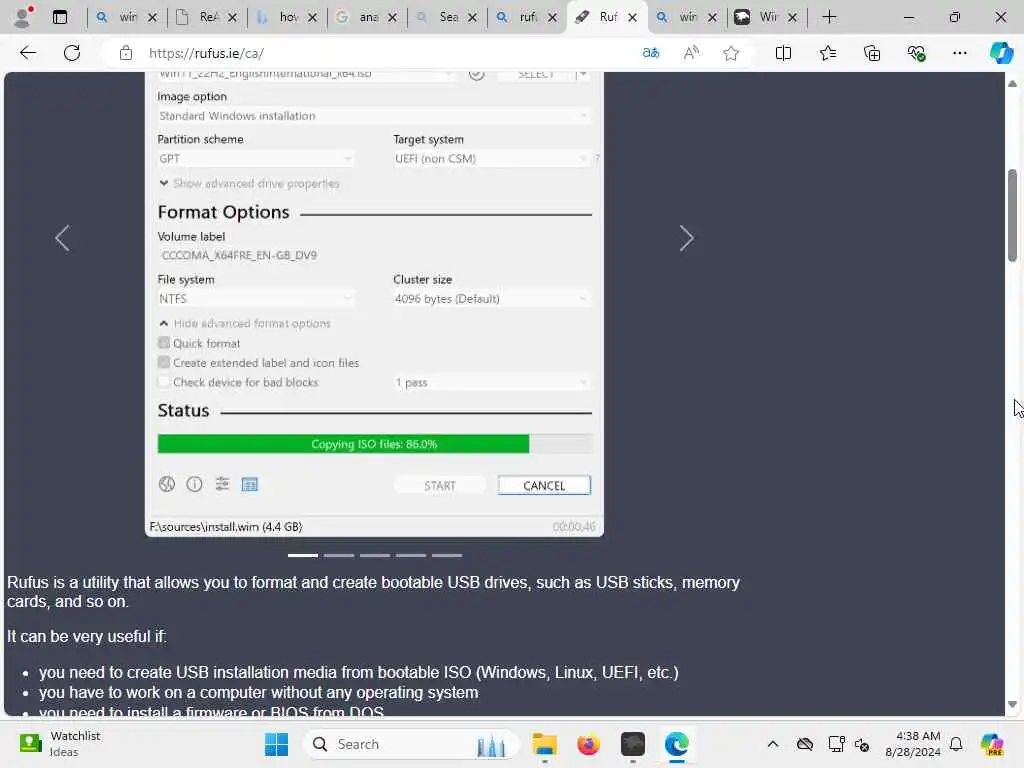Image resolution: width=1024 pixels, height=768 pixels.
Task: Launch Firefox from the taskbar
Action: pyautogui.click(x=588, y=744)
